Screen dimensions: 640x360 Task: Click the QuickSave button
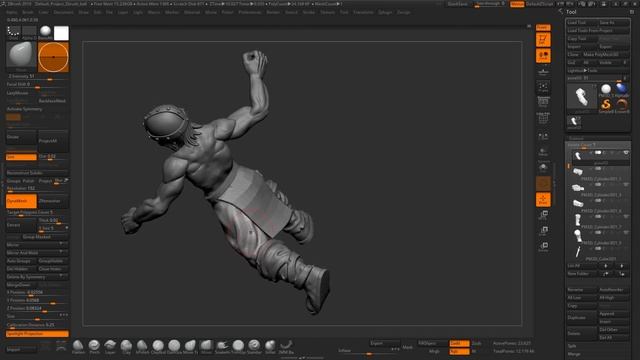[x=458, y=4]
